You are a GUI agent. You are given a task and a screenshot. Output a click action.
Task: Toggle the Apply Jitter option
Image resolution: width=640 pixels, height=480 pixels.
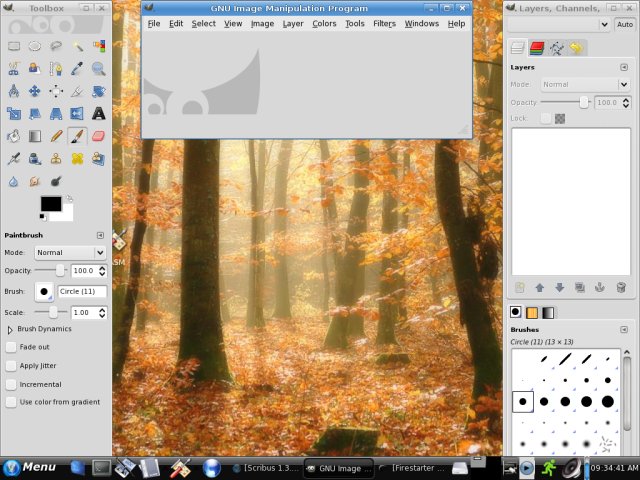[11, 366]
